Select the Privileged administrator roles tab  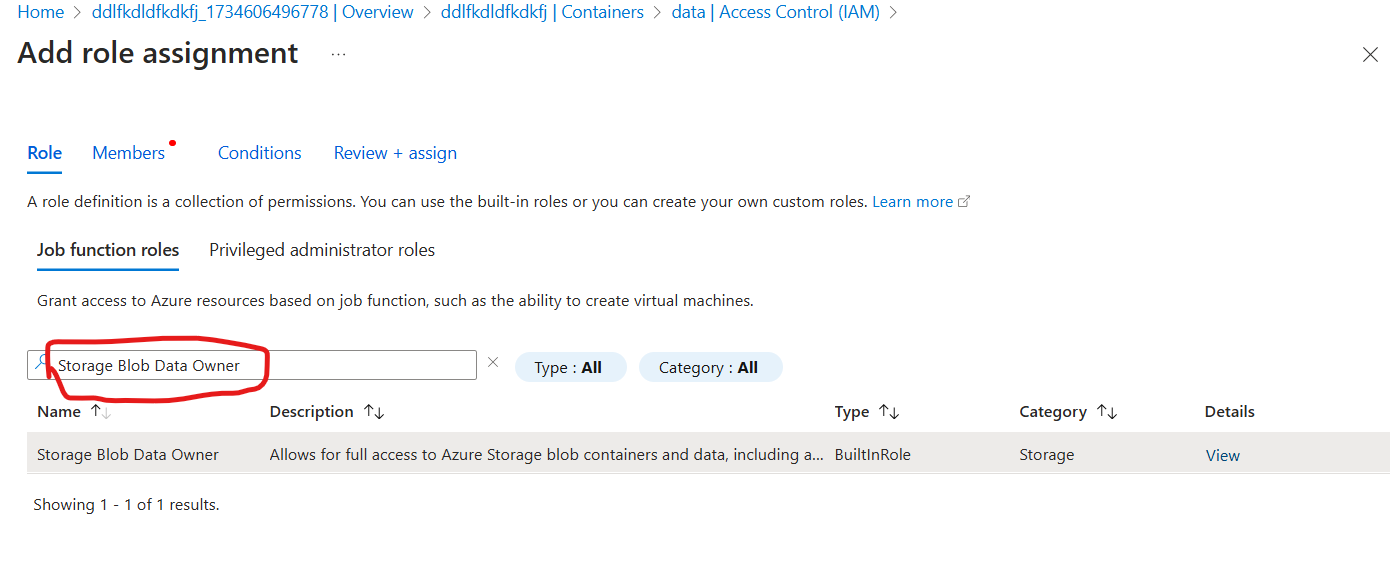point(322,250)
